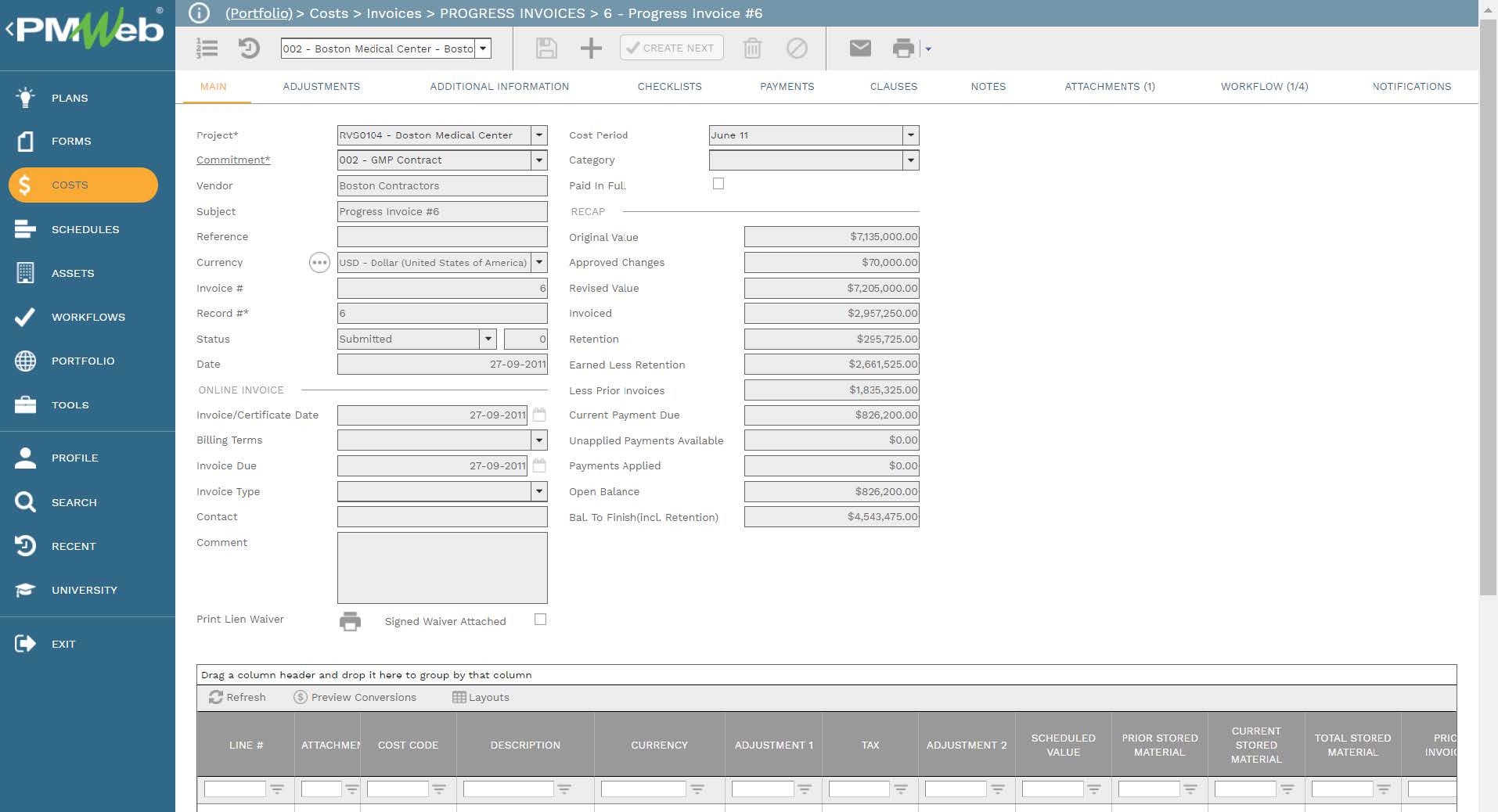1498x812 pixels.
Task: Switch to the Checklists tab
Action: tap(670, 87)
